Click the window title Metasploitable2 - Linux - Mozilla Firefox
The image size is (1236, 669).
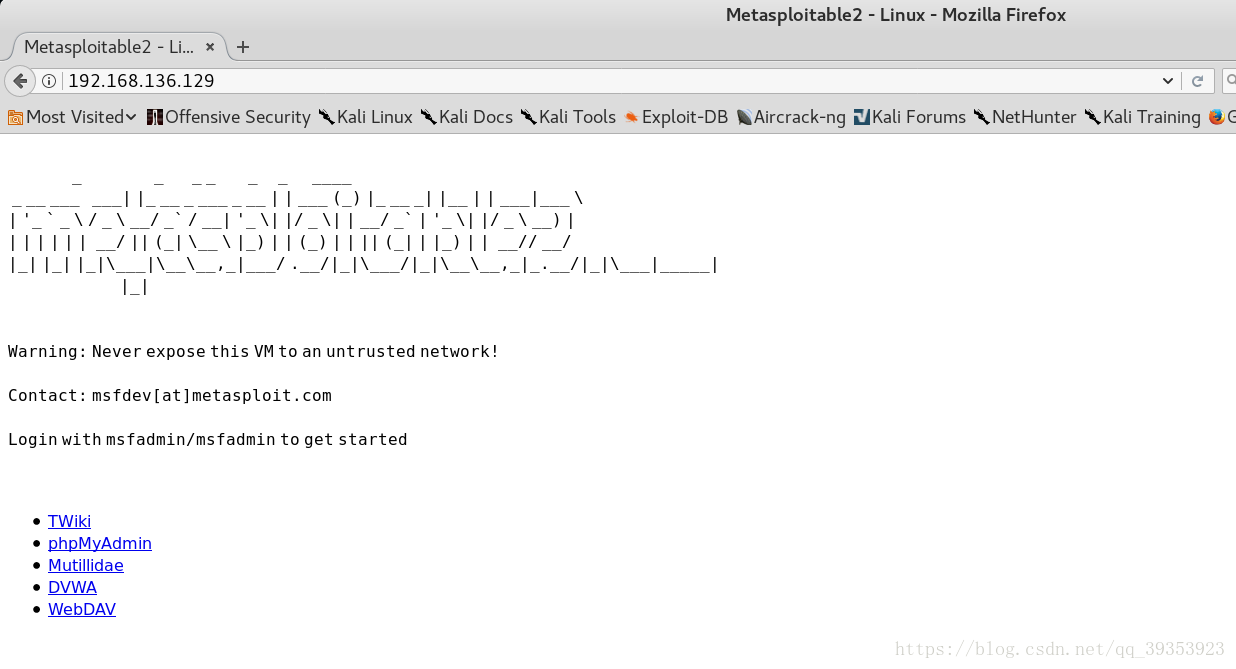(896, 15)
